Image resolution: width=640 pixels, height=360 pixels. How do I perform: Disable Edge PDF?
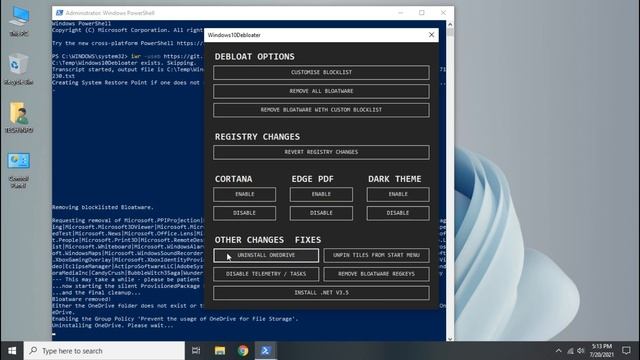321,213
